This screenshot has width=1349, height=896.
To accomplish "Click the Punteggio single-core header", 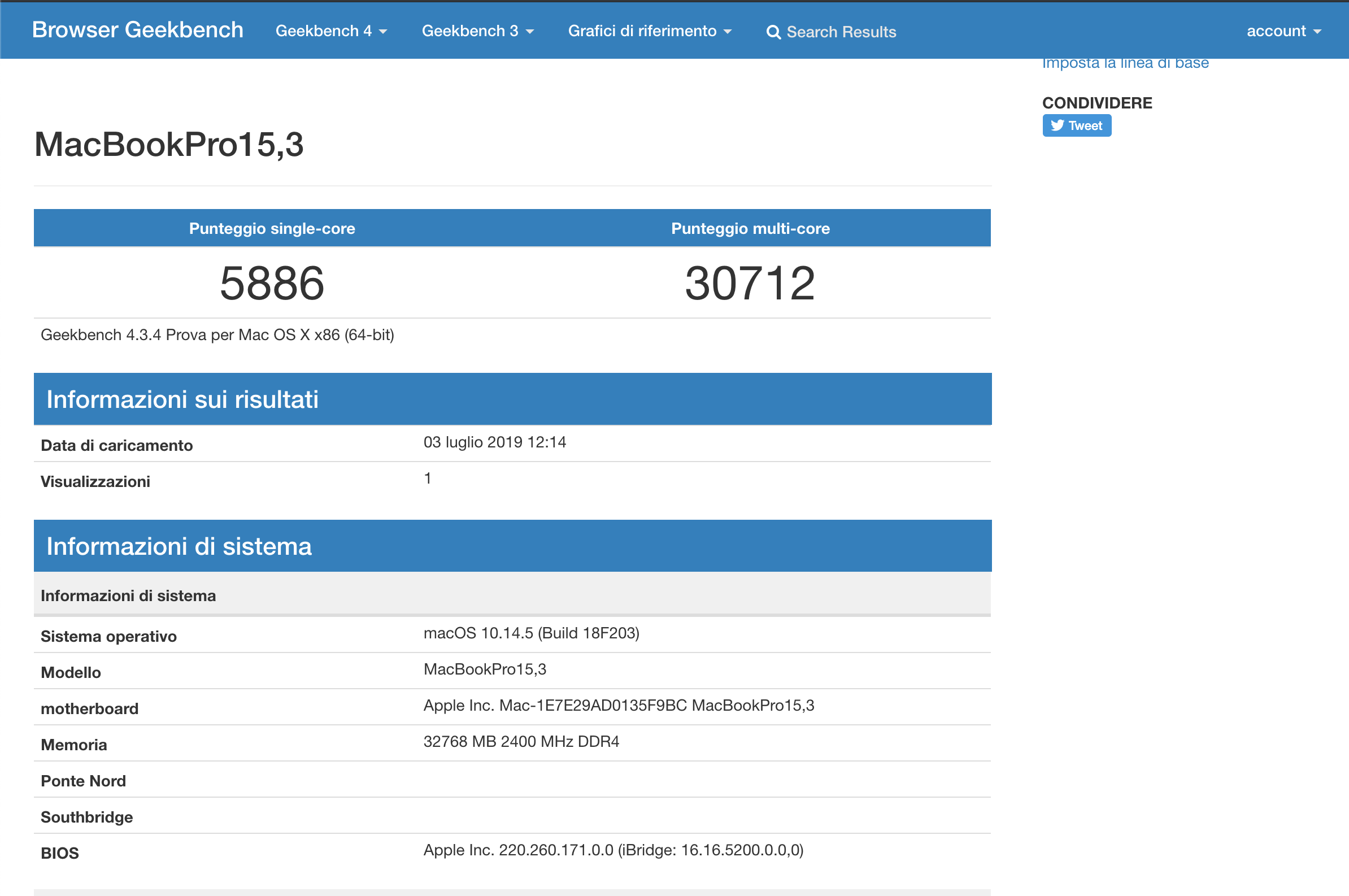I will click(272, 229).
